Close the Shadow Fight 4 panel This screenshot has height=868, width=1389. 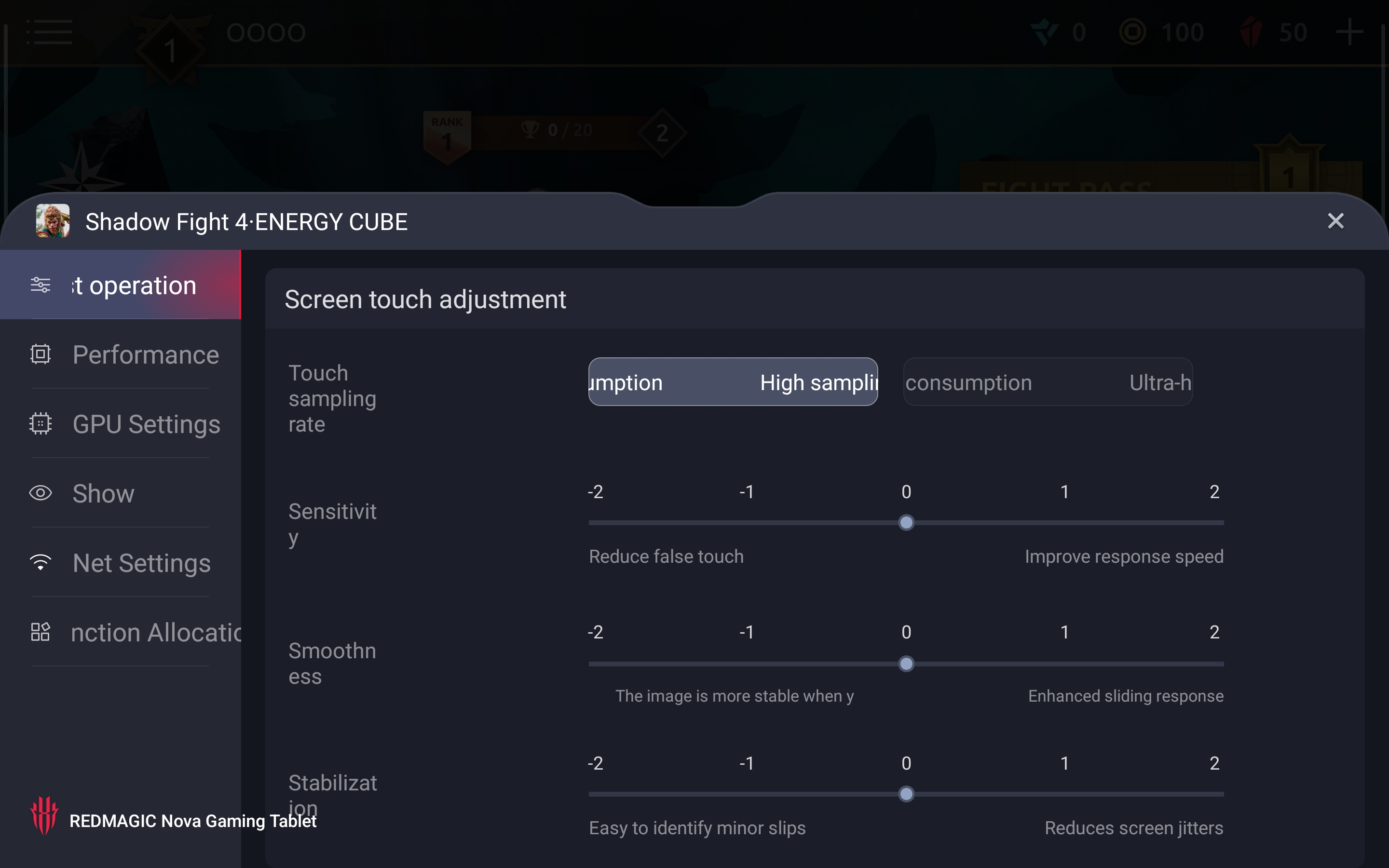click(x=1336, y=221)
